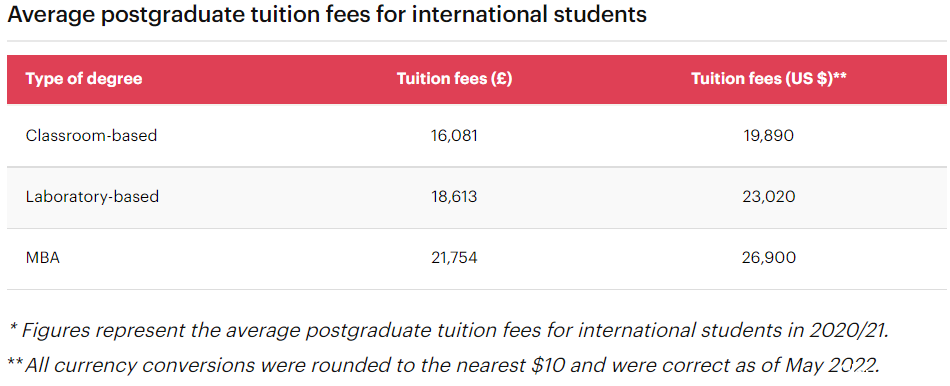Screen dimensions: 950x386
Task: Select the Classroom-based row label
Action: coord(91,136)
